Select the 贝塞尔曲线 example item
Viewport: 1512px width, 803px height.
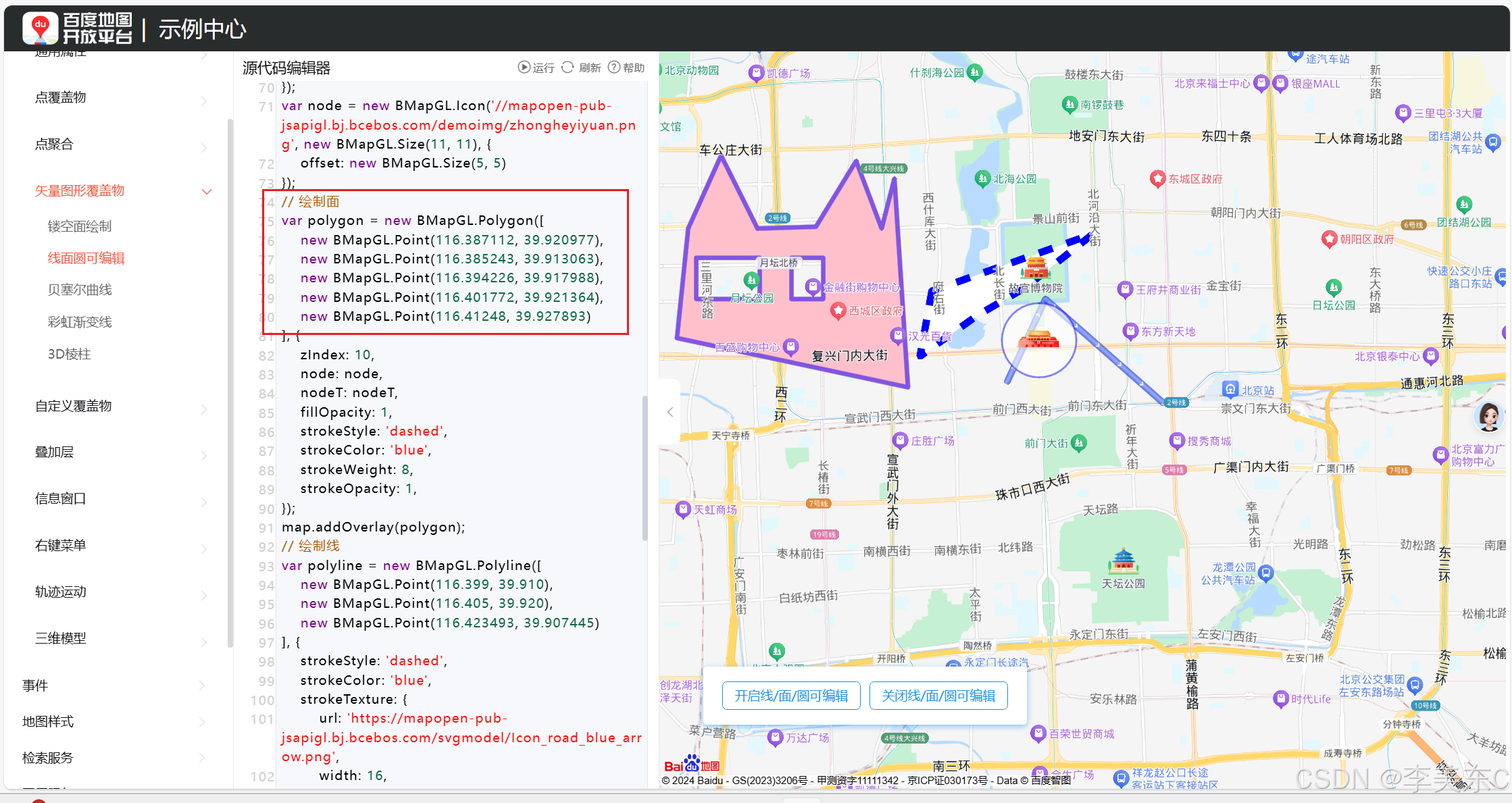[80, 290]
